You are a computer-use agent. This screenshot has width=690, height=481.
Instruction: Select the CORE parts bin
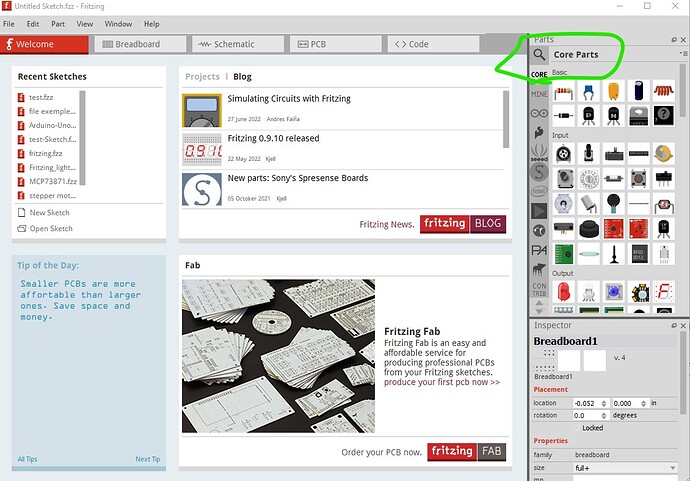pyautogui.click(x=539, y=74)
